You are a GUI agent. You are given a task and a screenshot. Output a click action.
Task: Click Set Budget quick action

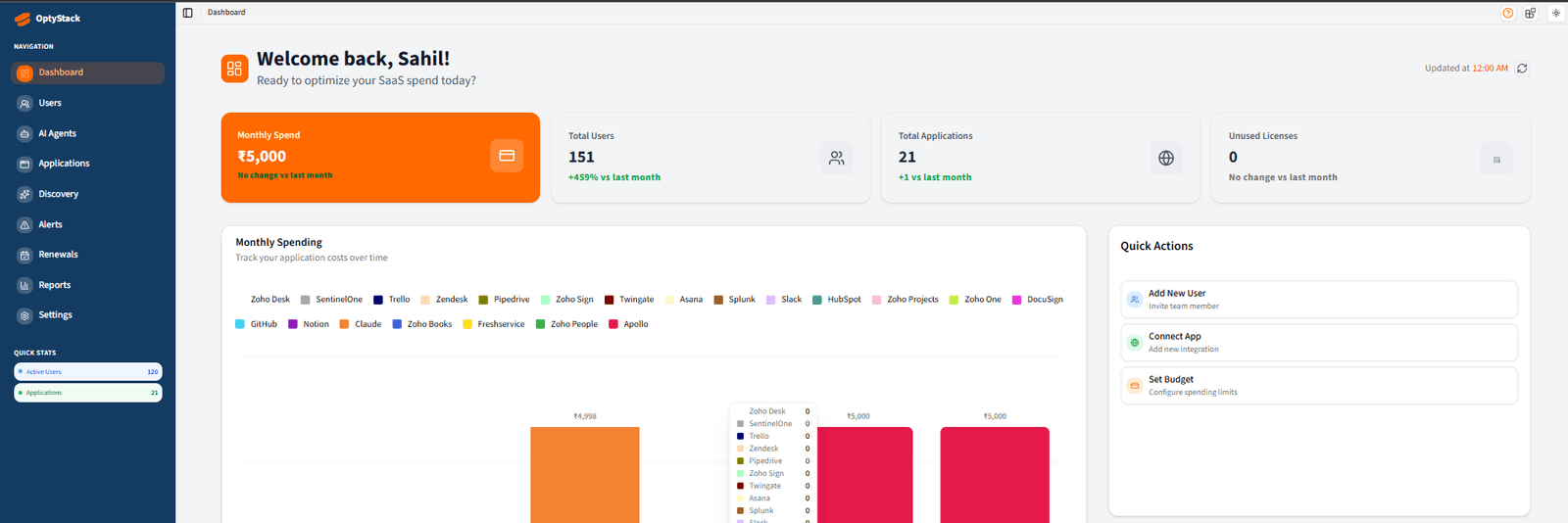[1319, 386]
